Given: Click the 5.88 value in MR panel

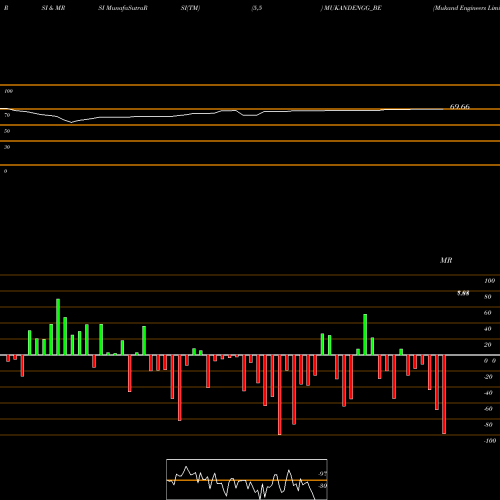Looking at the screenshot, I should click(463, 293).
